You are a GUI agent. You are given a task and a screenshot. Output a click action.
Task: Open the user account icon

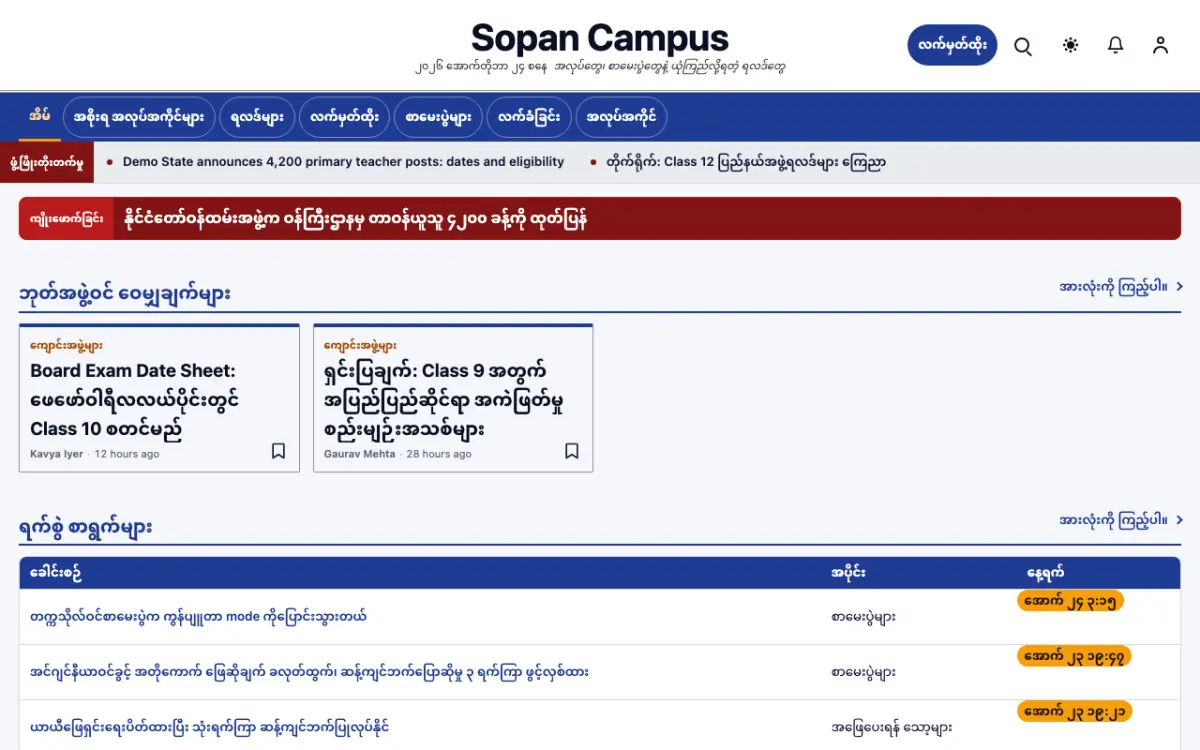(1160, 46)
